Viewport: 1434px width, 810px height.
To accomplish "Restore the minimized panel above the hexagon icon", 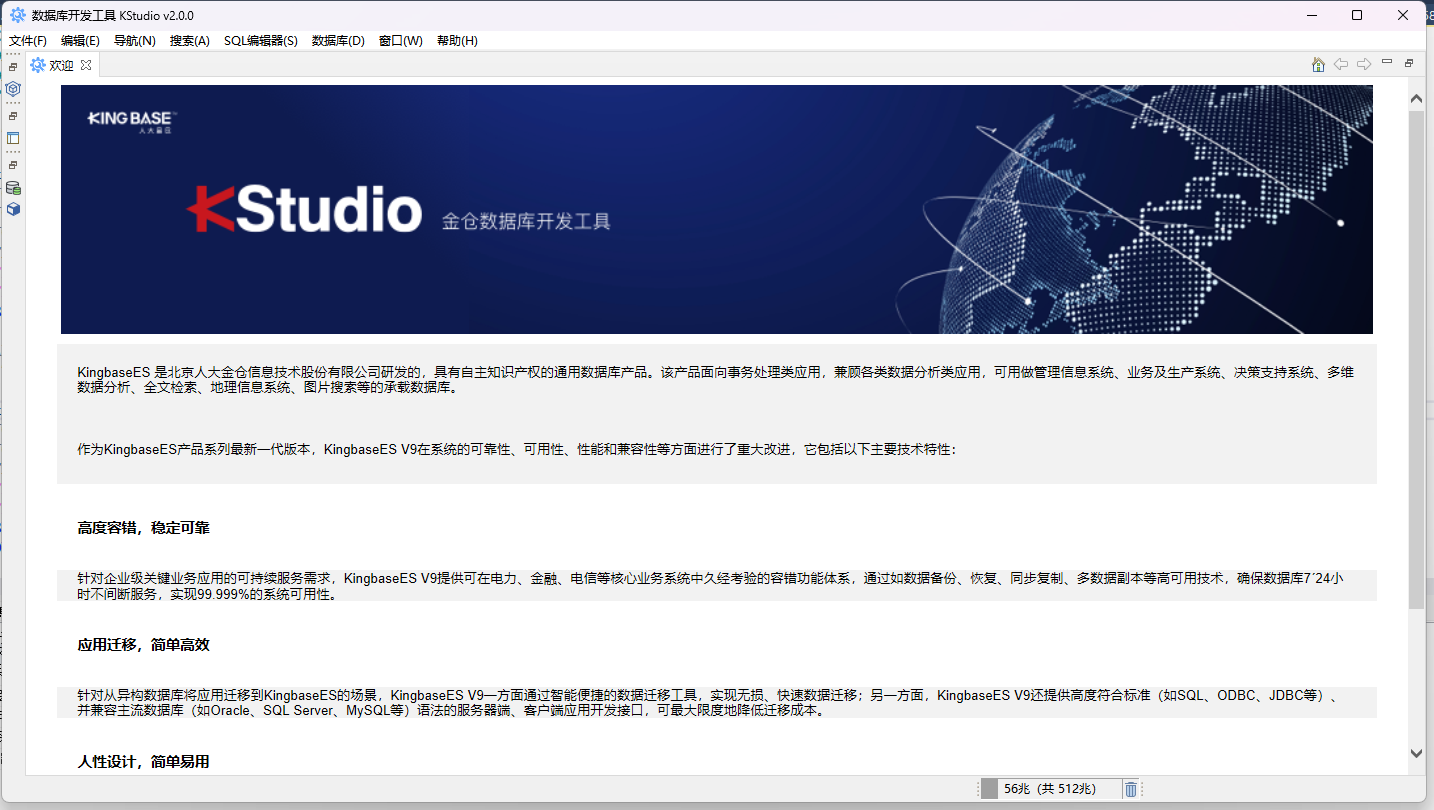I will pos(13,67).
